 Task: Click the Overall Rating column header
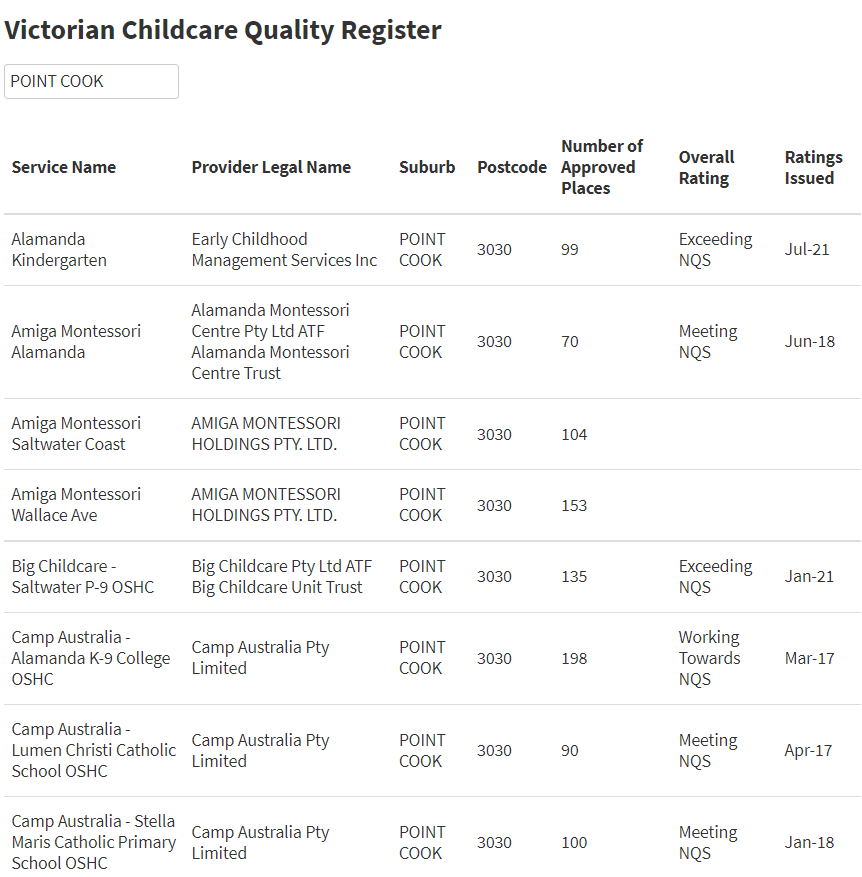click(706, 167)
